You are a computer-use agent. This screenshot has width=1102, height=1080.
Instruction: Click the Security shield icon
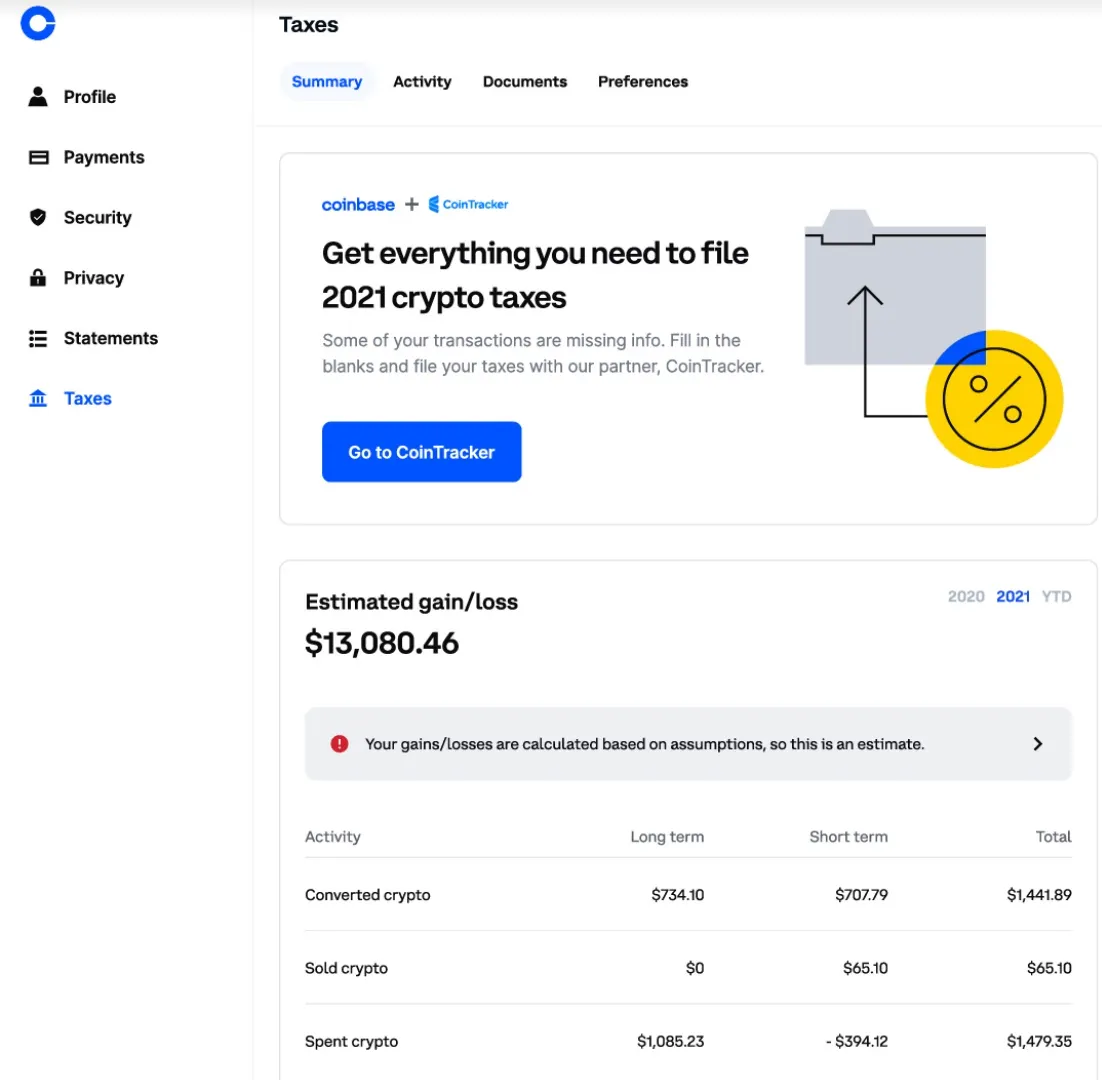(38, 217)
